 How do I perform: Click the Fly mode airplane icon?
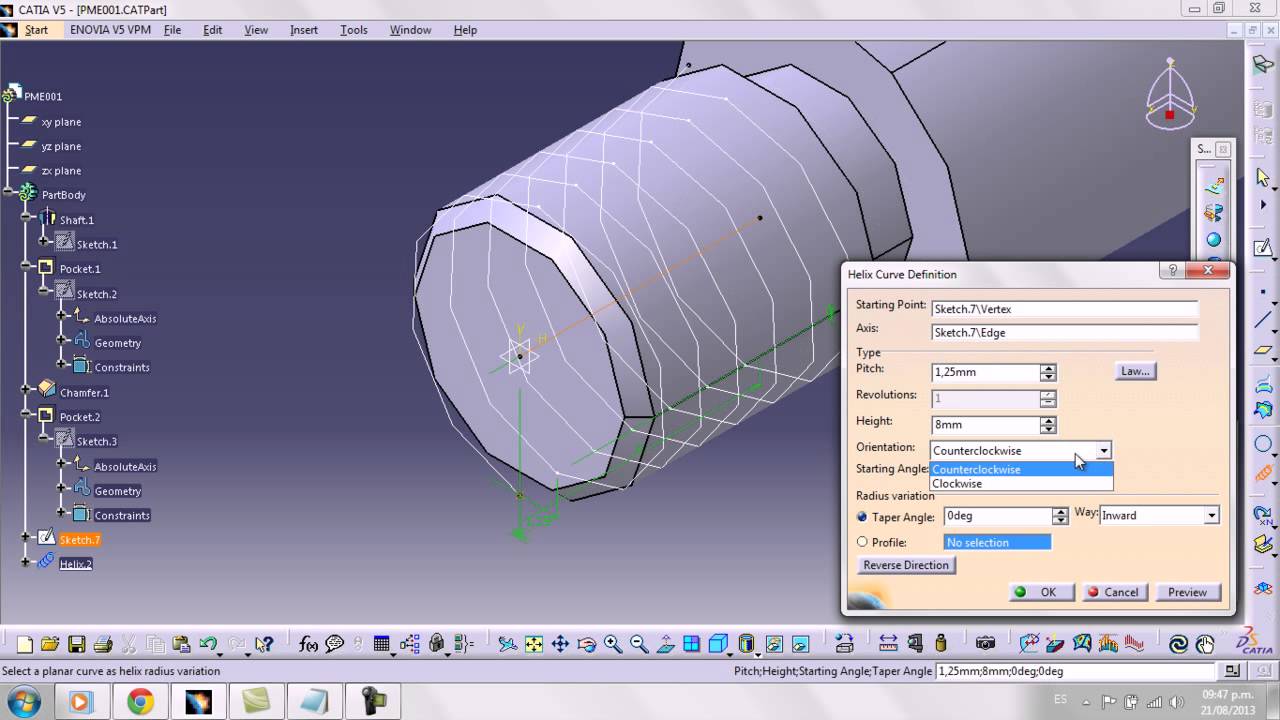[508, 644]
